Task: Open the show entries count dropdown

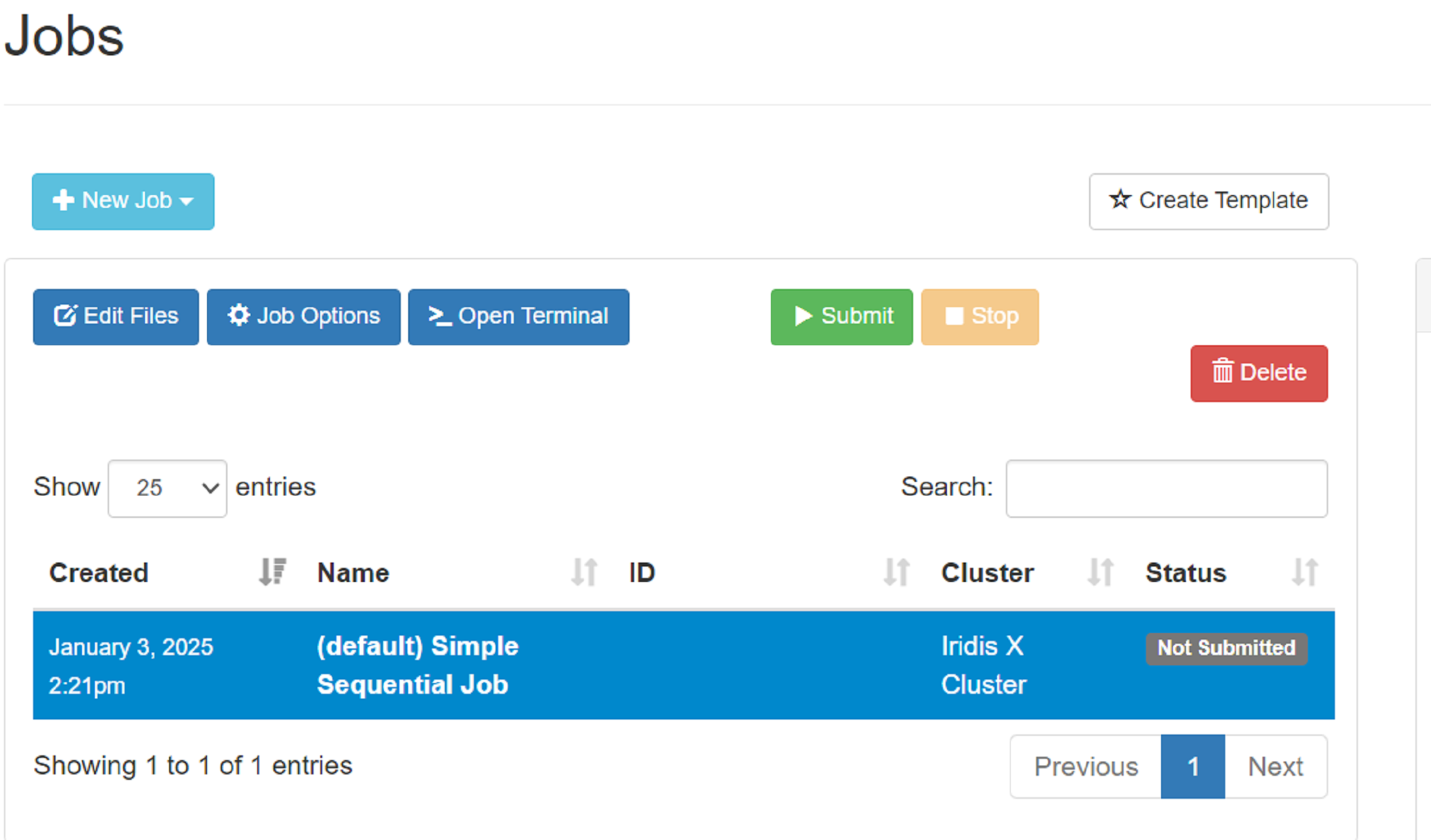Action: [167, 488]
